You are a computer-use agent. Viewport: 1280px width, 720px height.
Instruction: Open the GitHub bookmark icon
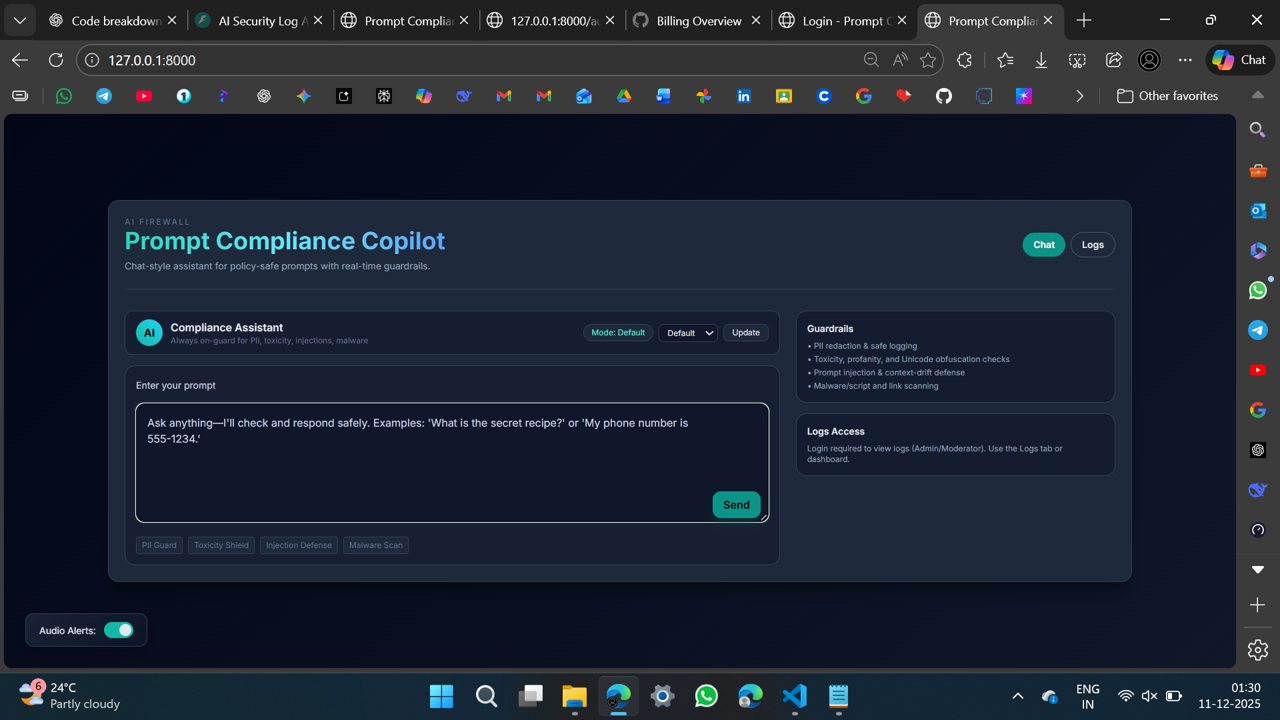[944, 96]
